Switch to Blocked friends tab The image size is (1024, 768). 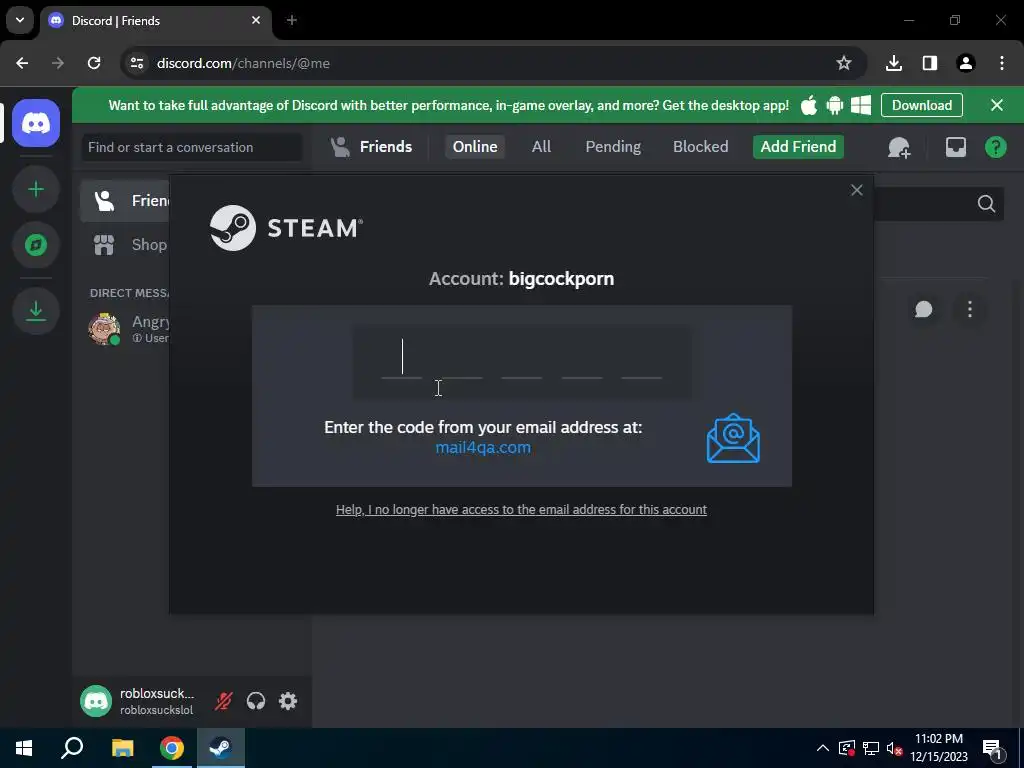[x=700, y=147]
